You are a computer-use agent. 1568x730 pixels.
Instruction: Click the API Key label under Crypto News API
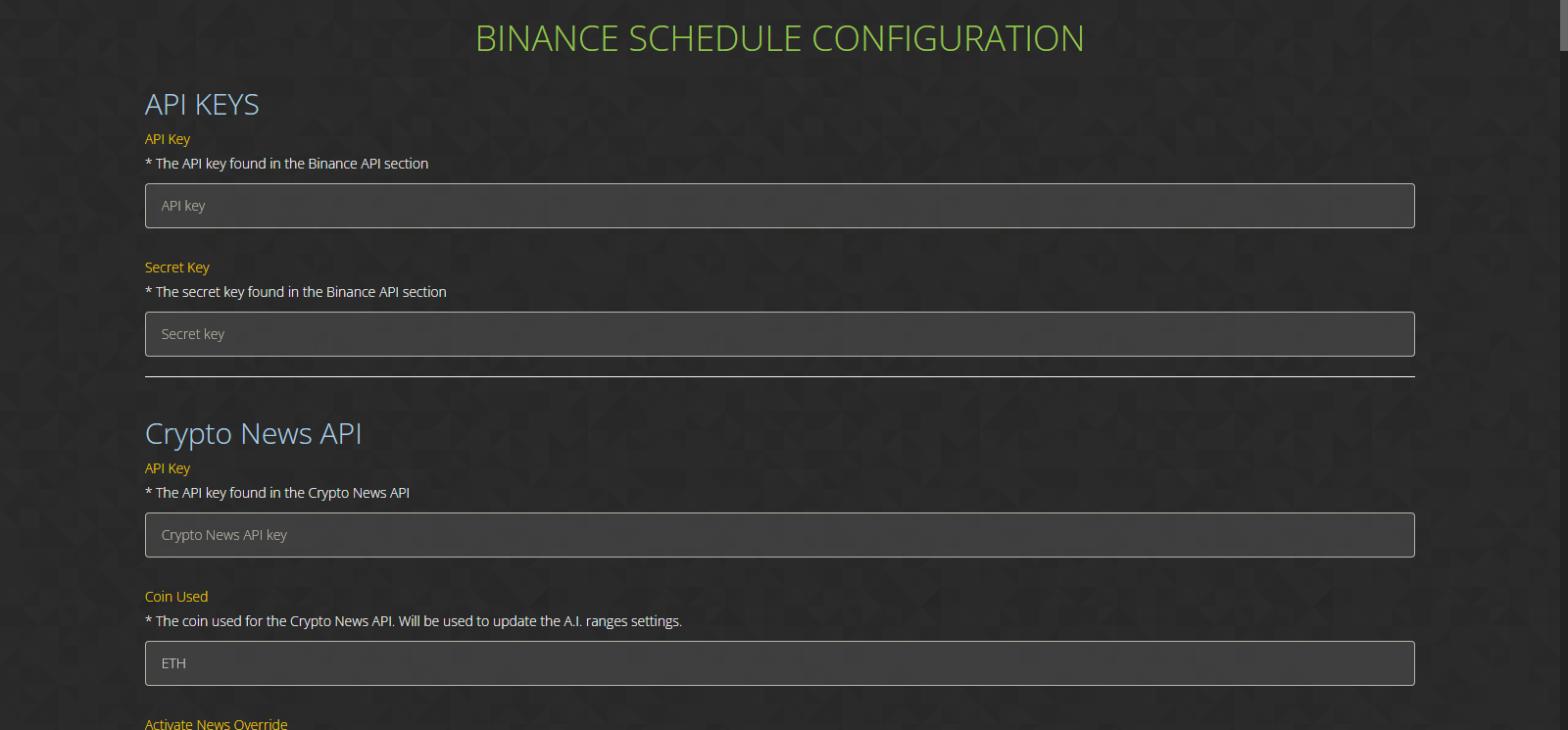[168, 468]
